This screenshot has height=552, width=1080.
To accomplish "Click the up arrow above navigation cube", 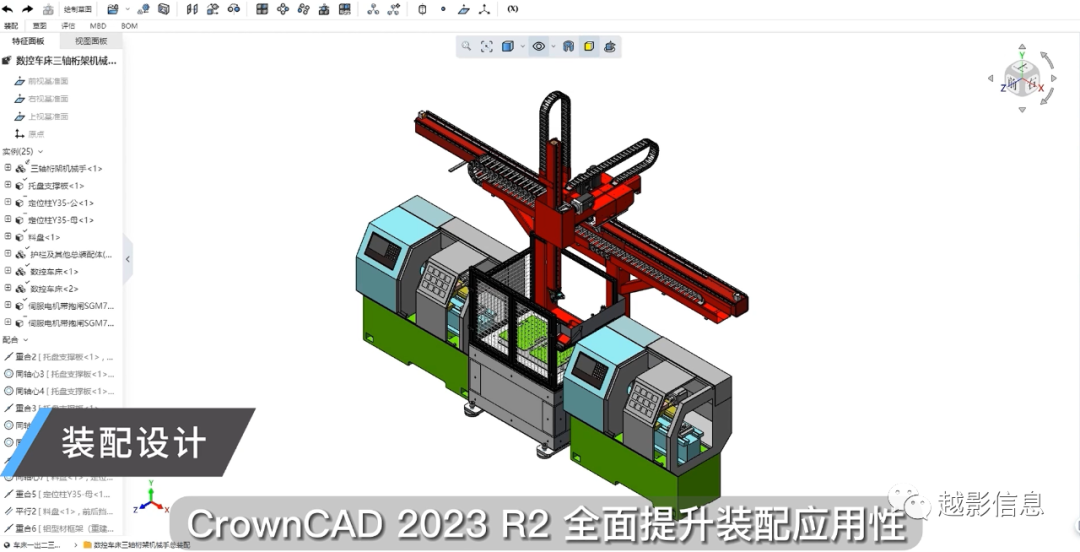I will coord(1022,48).
